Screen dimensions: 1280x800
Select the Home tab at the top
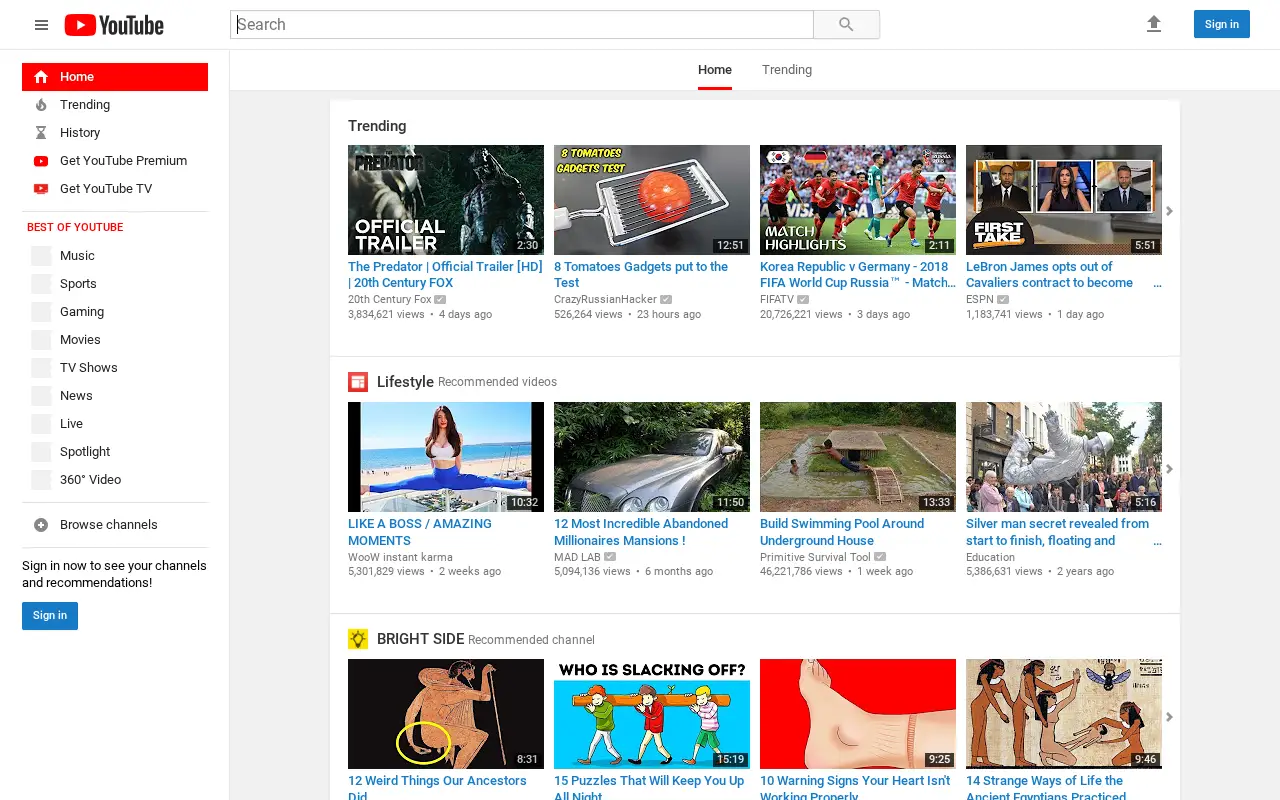pyautogui.click(x=715, y=70)
